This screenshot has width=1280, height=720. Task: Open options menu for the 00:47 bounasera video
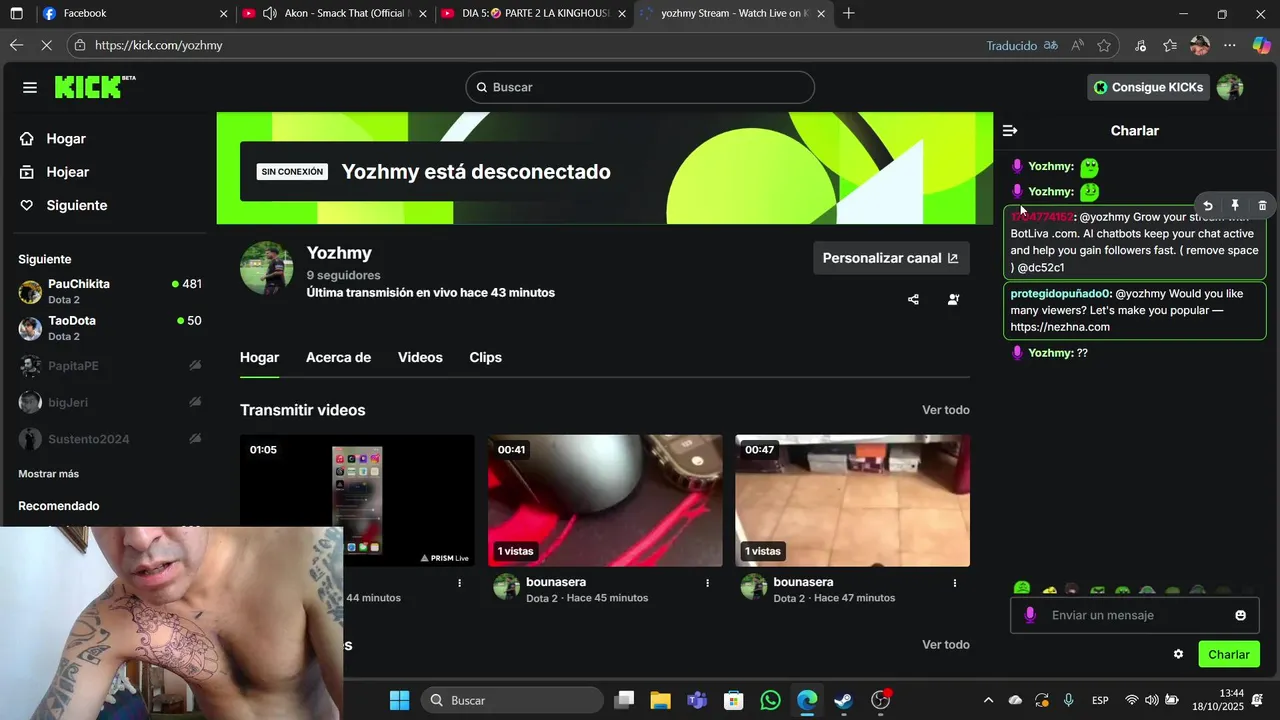click(x=955, y=582)
